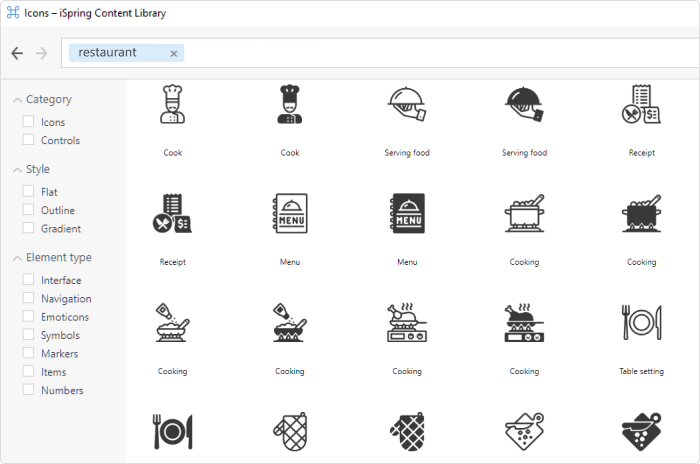This screenshot has width=700, height=464.
Task: Pick the outline cooking pot icon
Action: point(524,213)
